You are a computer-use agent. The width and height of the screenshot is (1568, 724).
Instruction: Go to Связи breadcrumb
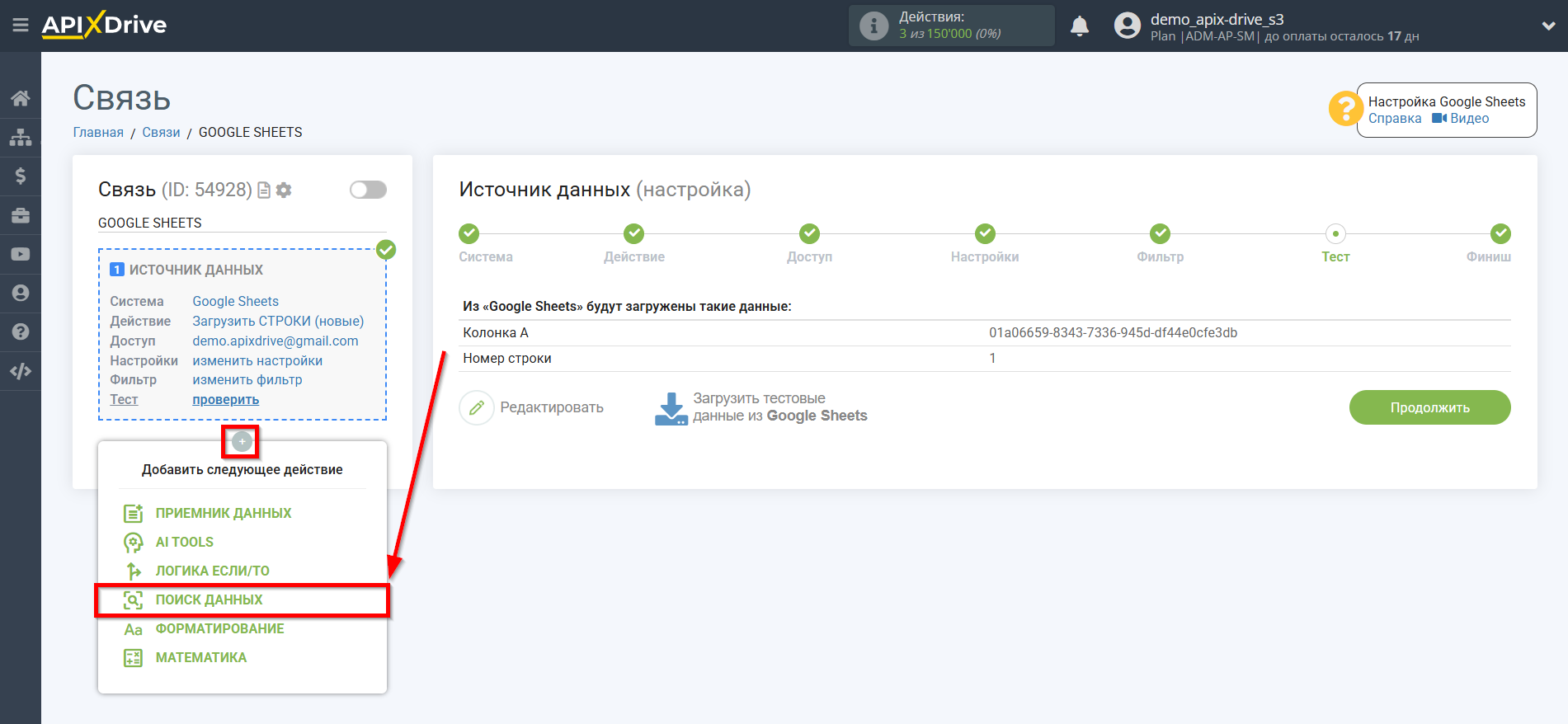tap(161, 133)
